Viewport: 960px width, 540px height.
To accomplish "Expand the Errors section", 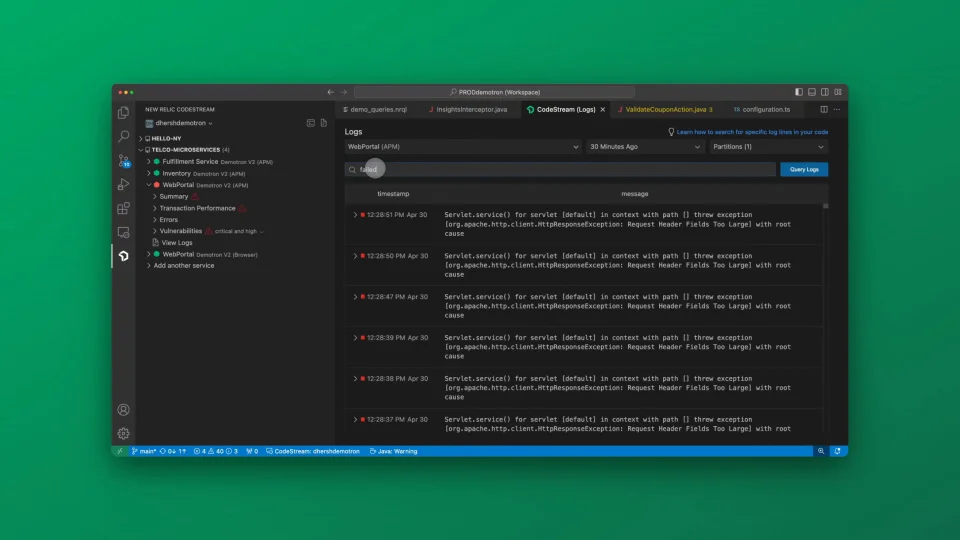I will click(x=155, y=219).
